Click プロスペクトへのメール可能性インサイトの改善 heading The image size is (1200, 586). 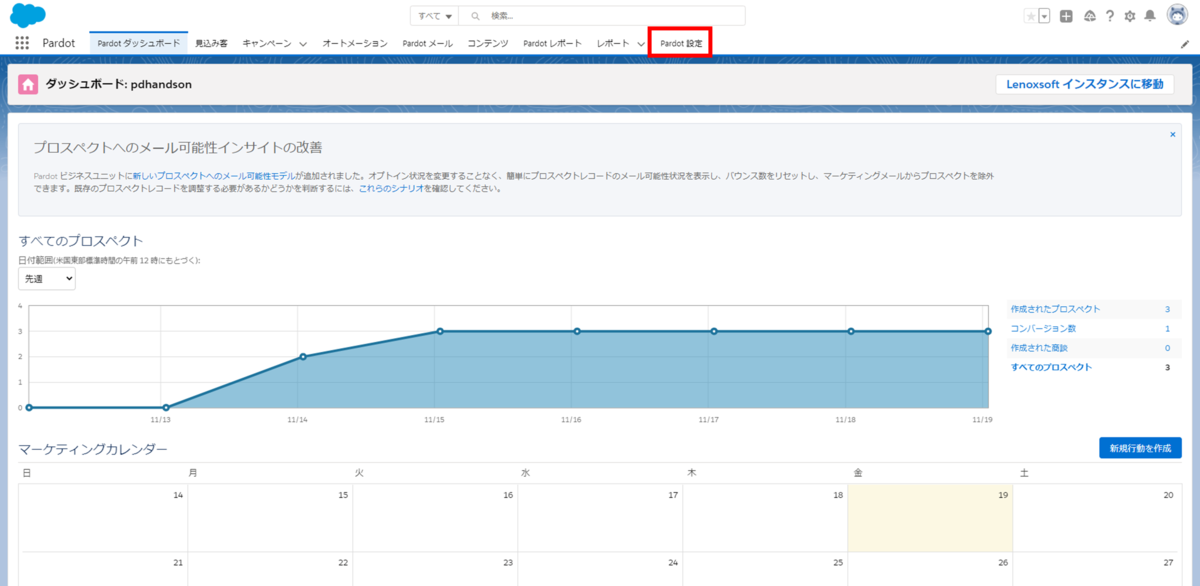click(x=177, y=148)
